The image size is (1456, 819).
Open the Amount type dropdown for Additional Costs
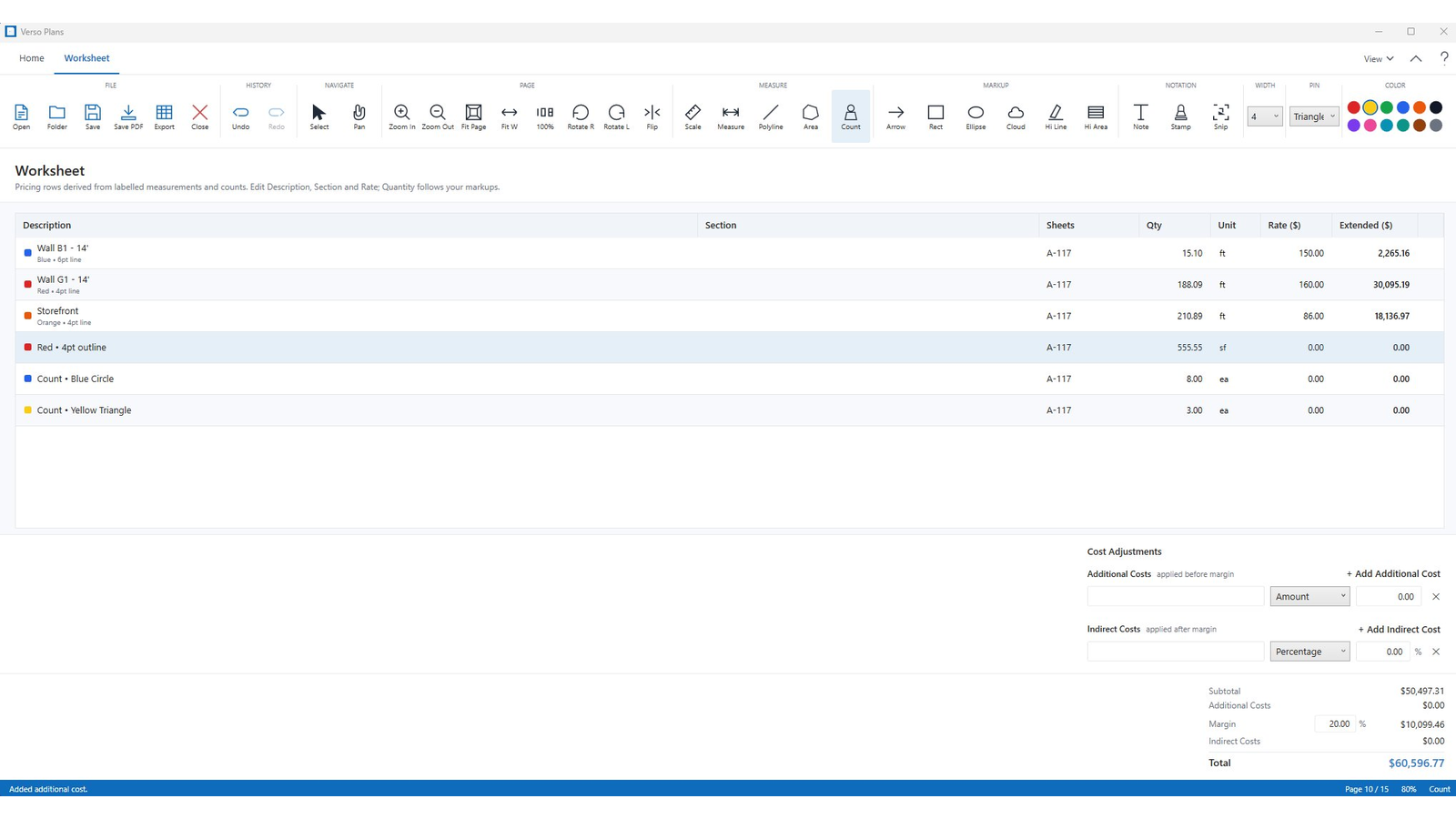point(1310,596)
